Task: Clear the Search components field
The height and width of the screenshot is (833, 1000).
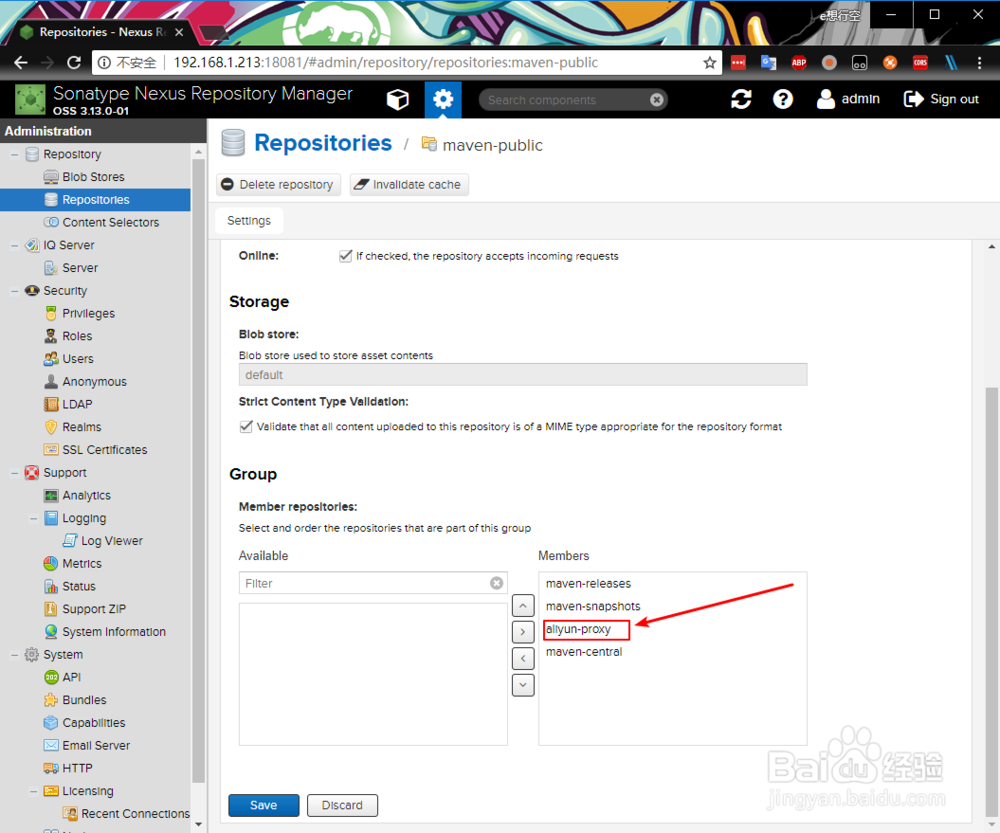Action: pos(656,100)
